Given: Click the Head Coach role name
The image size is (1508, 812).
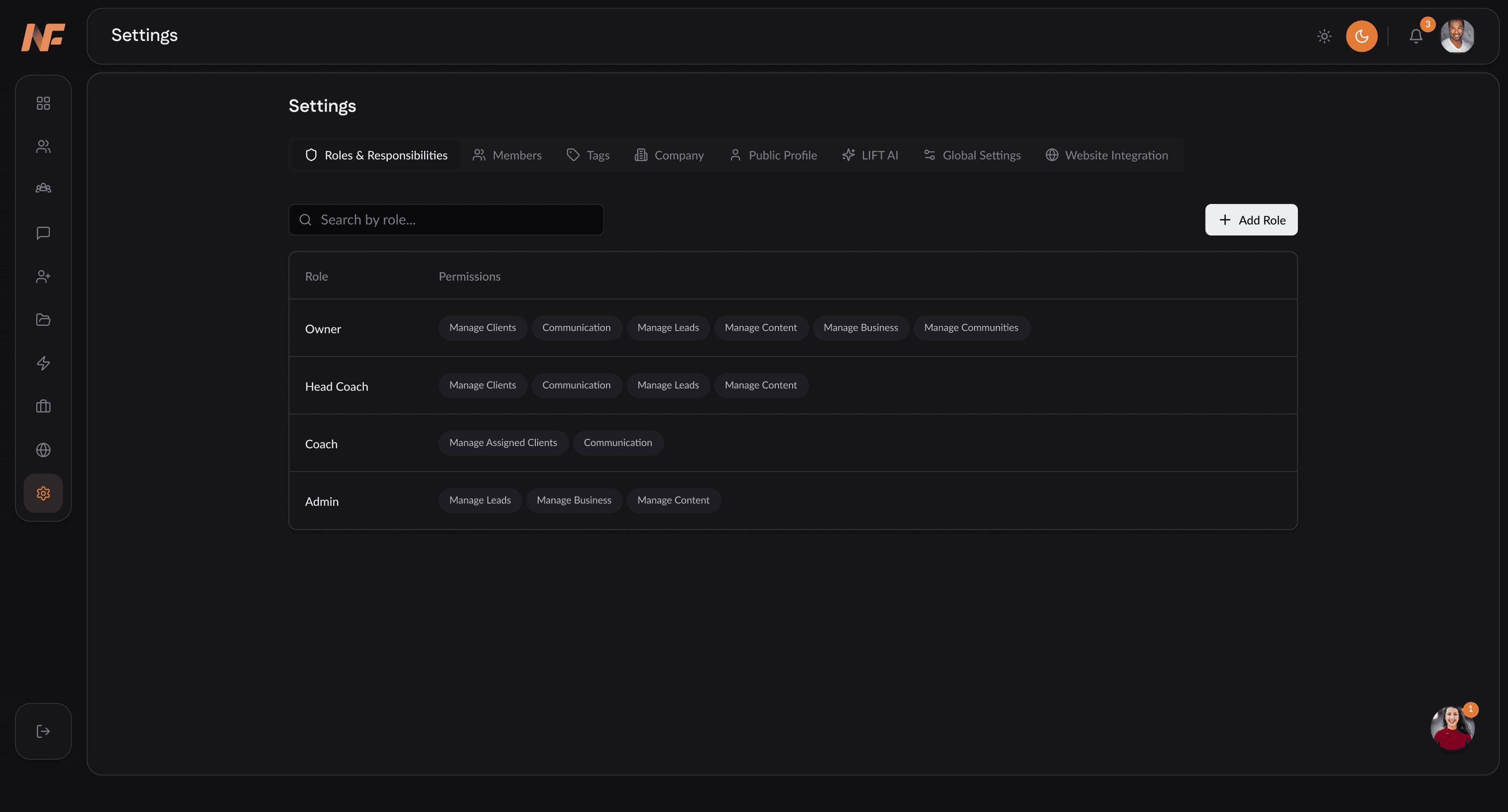Looking at the screenshot, I should tap(336, 387).
